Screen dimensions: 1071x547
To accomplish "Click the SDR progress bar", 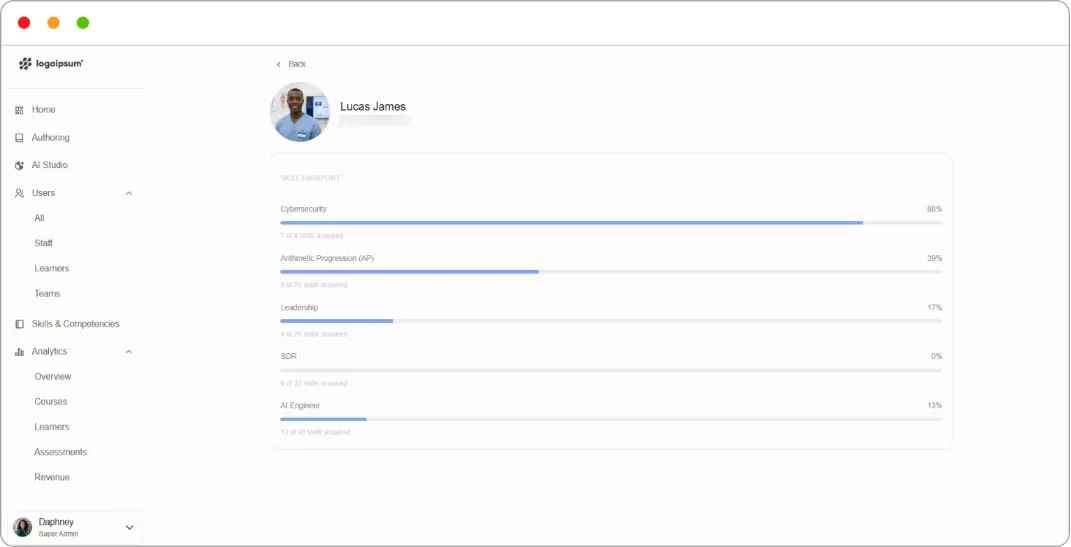I will coord(611,370).
